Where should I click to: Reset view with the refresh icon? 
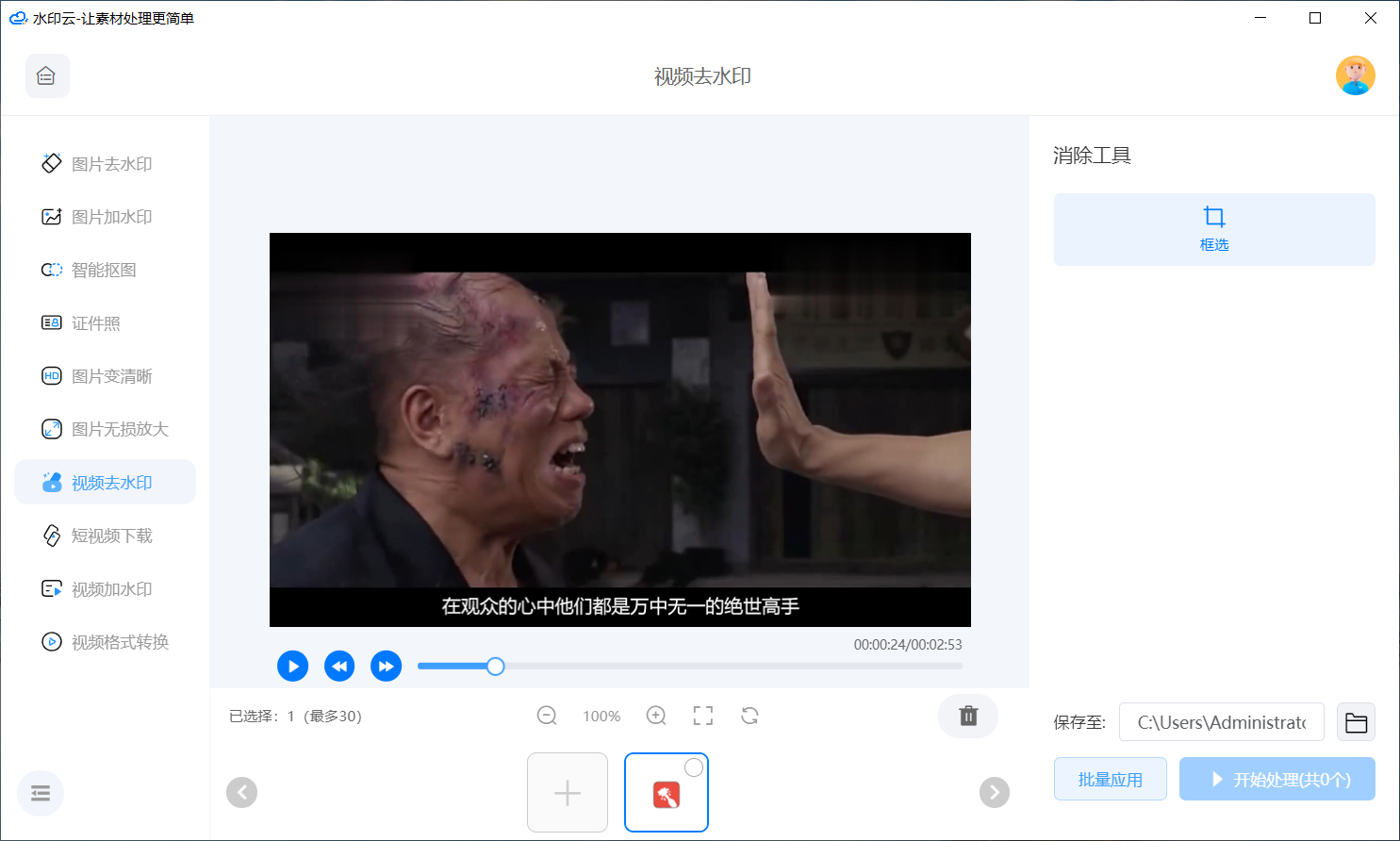pyautogui.click(x=749, y=716)
